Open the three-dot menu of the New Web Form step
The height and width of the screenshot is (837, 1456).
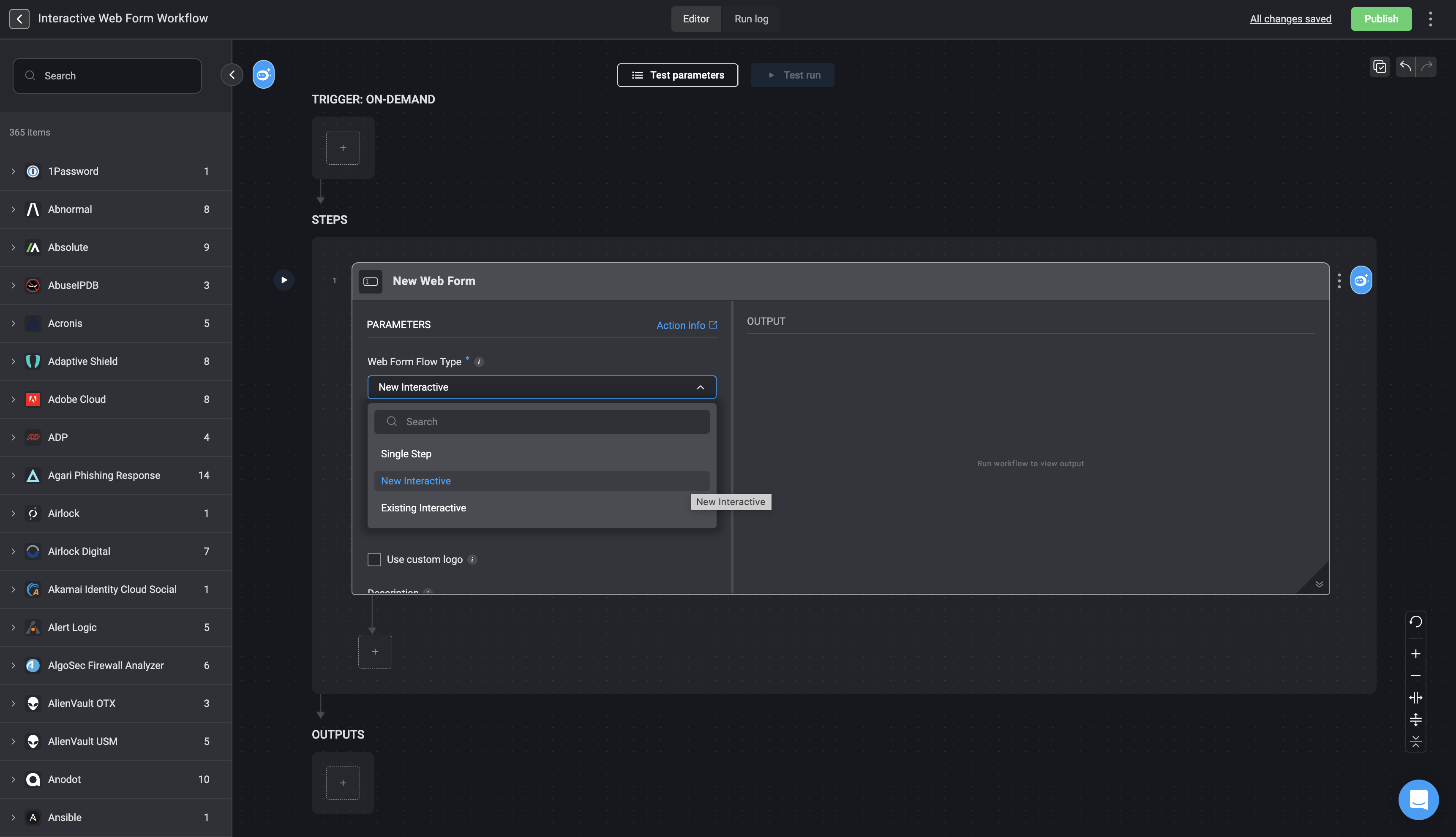pyautogui.click(x=1339, y=281)
